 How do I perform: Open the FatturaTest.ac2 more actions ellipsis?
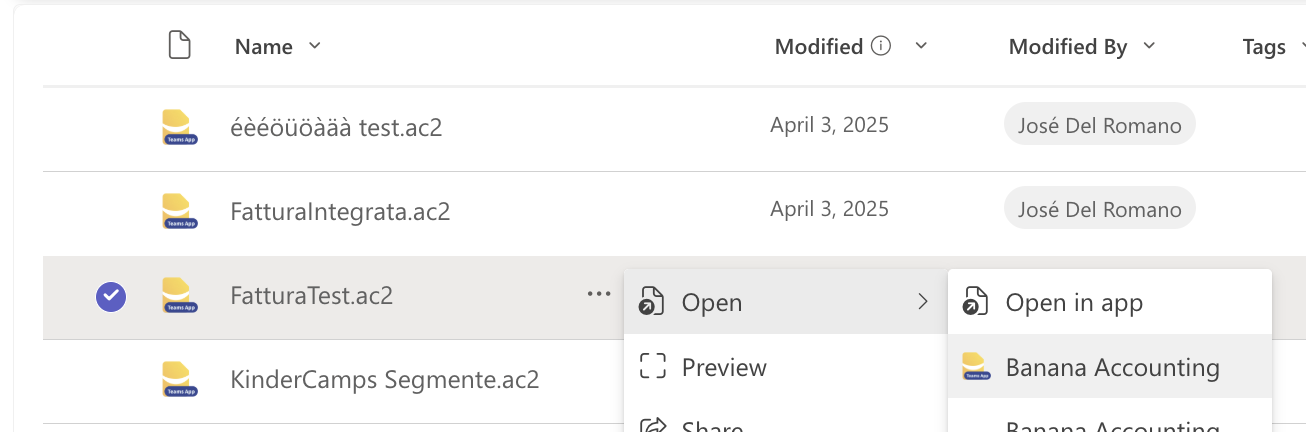click(599, 294)
